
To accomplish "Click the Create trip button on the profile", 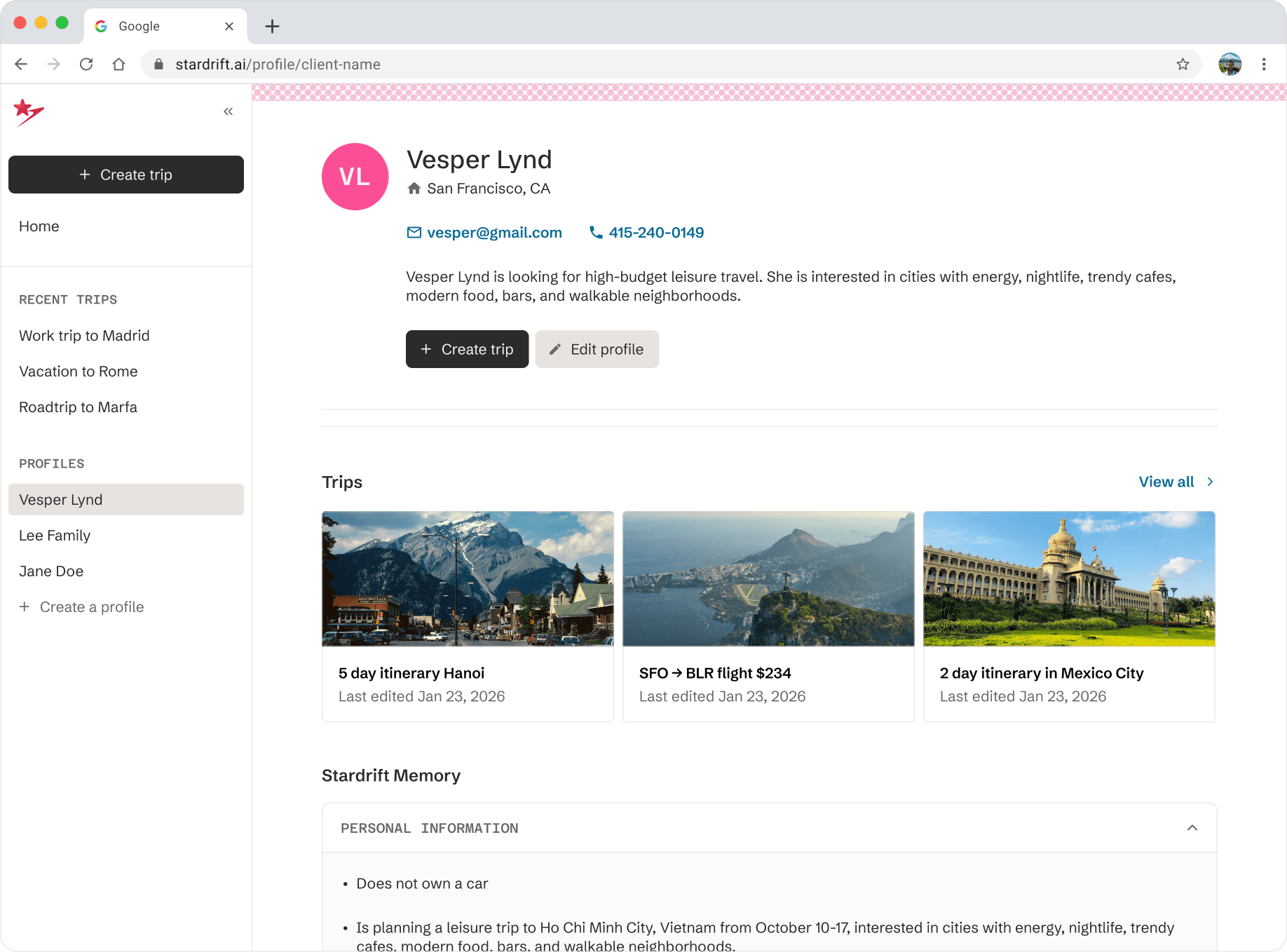I will 467,349.
